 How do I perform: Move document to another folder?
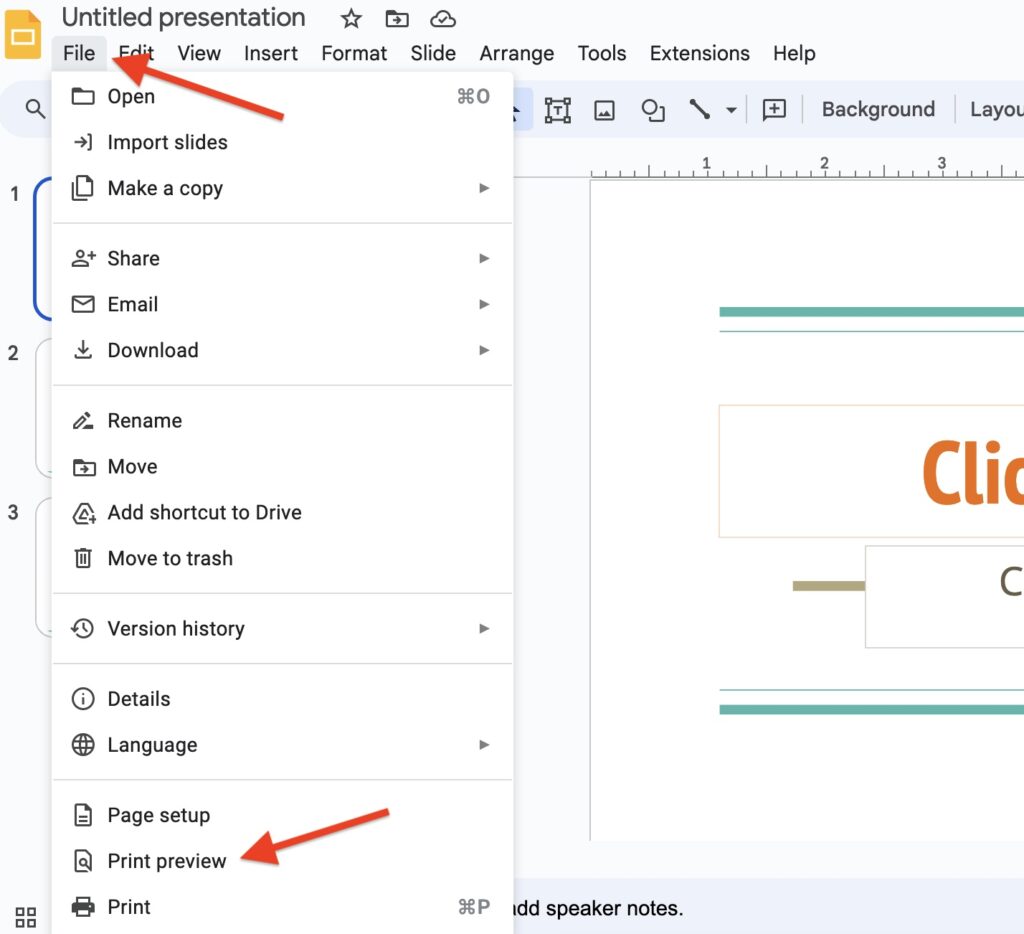[396, 18]
